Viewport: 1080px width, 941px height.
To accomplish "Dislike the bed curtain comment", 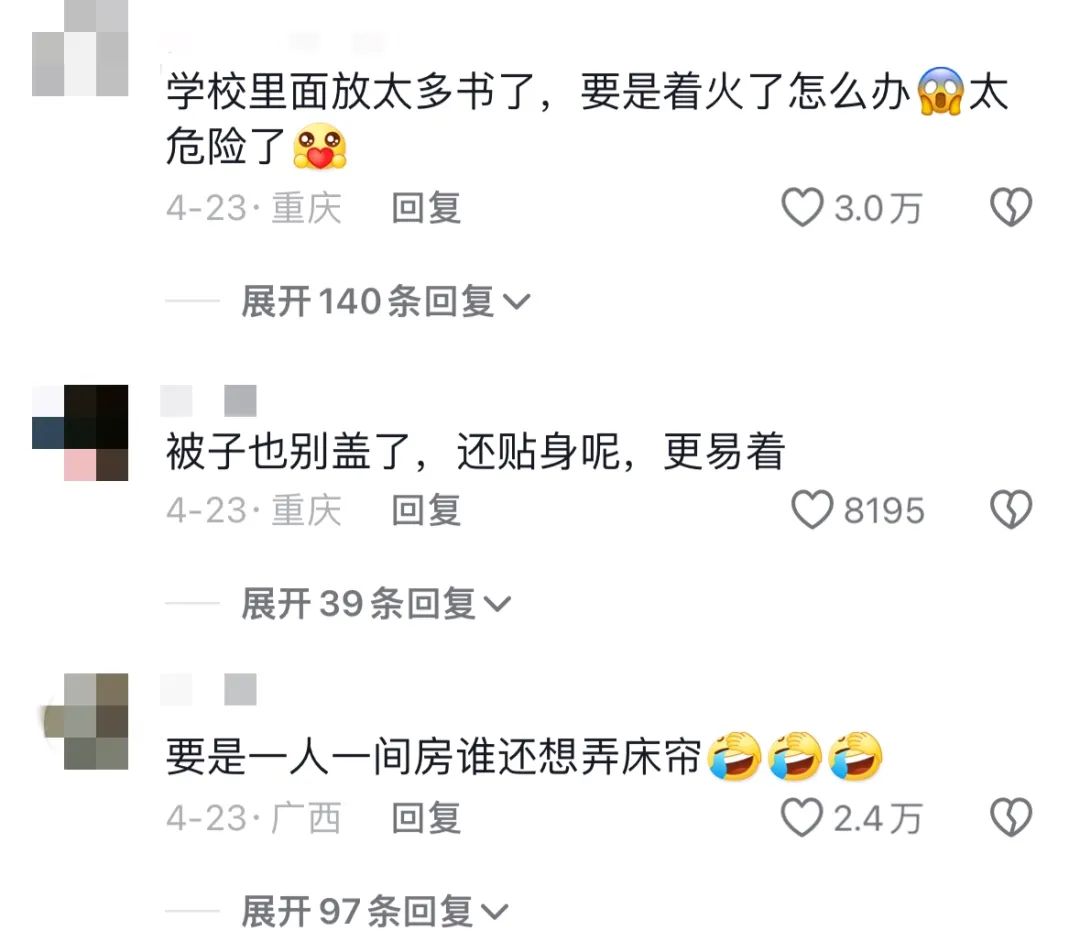I will (1010, 818).
